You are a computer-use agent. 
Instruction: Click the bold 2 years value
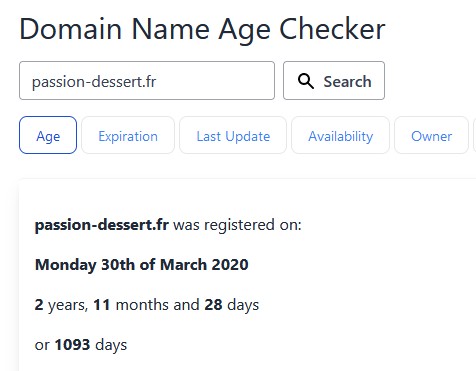[39, 305]
